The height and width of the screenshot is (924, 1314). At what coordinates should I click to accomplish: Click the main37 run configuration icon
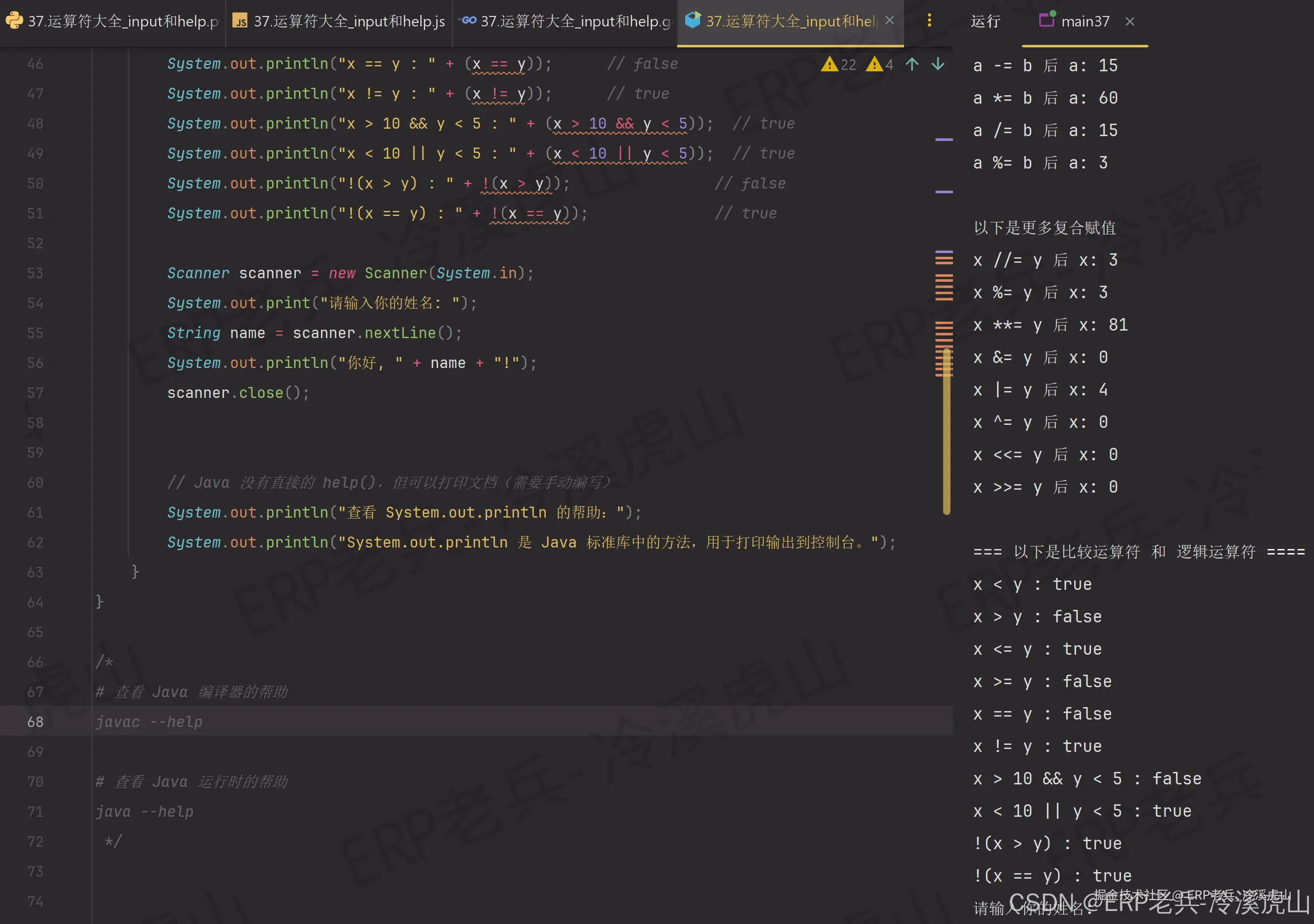pos(1047,19)
